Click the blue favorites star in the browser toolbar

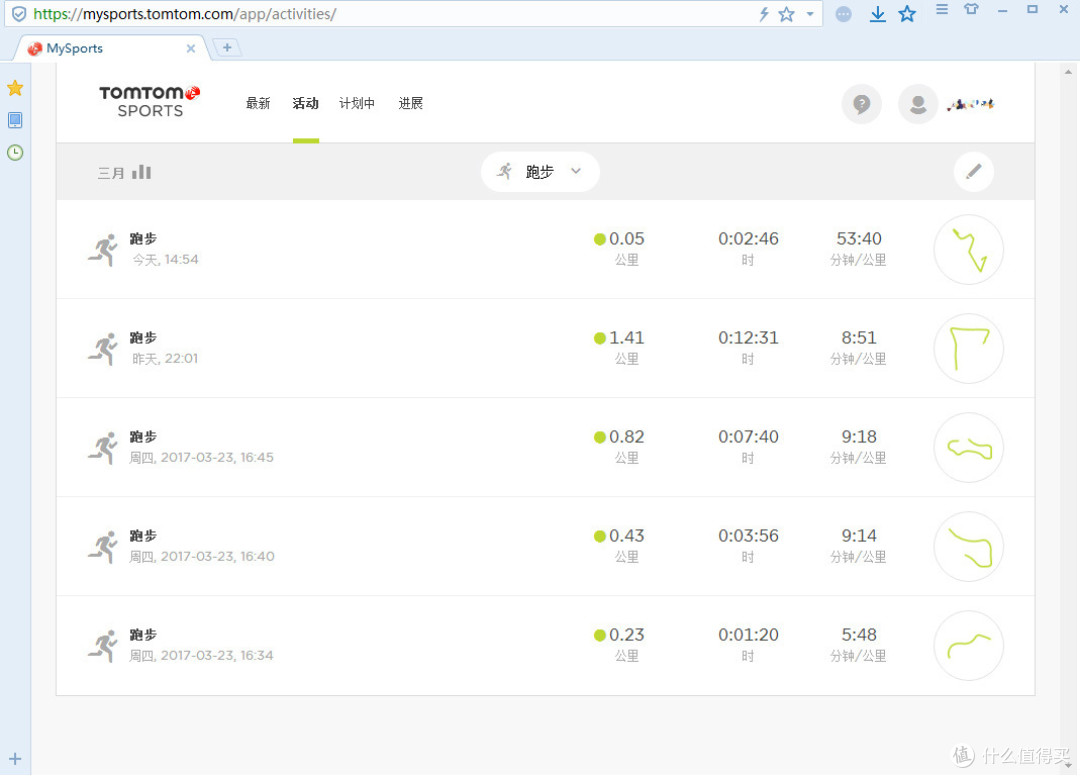click(907, 14)
